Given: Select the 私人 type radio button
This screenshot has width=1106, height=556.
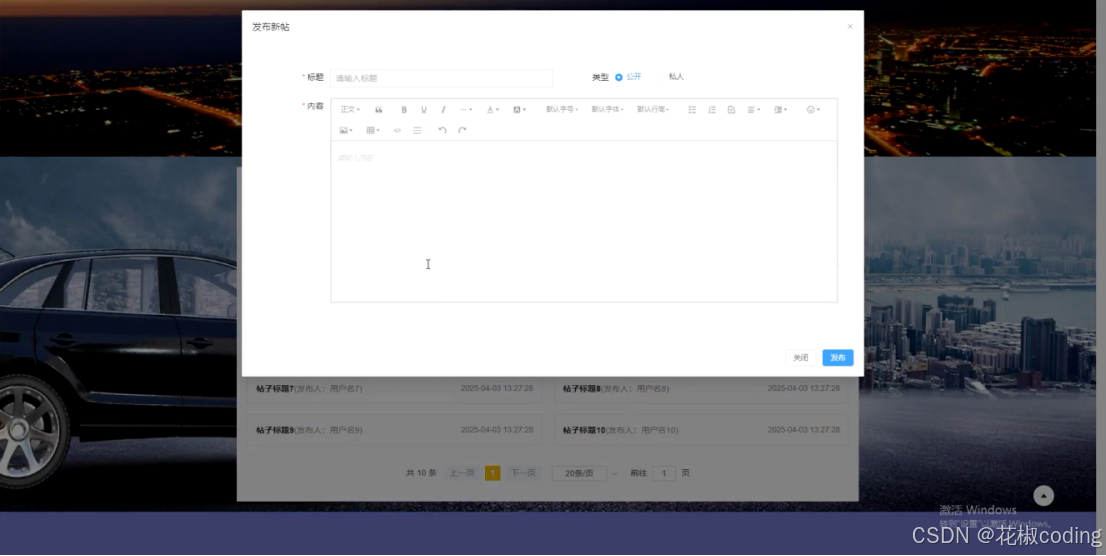Looking at the screenshot, I should point(661,77).
